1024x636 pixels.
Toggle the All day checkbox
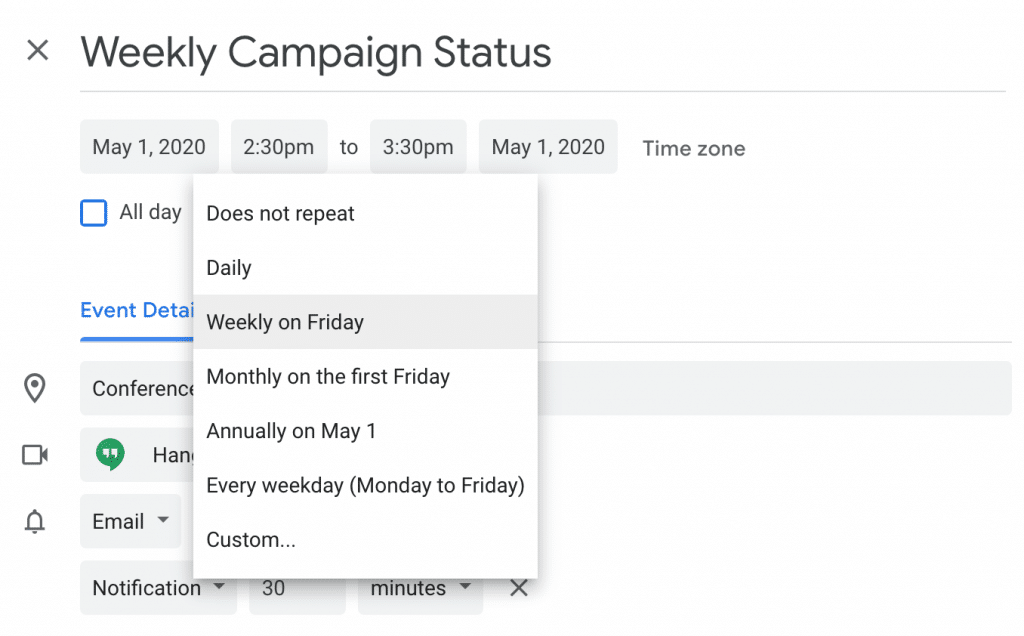pyautogui.click(x=94, y=213)
